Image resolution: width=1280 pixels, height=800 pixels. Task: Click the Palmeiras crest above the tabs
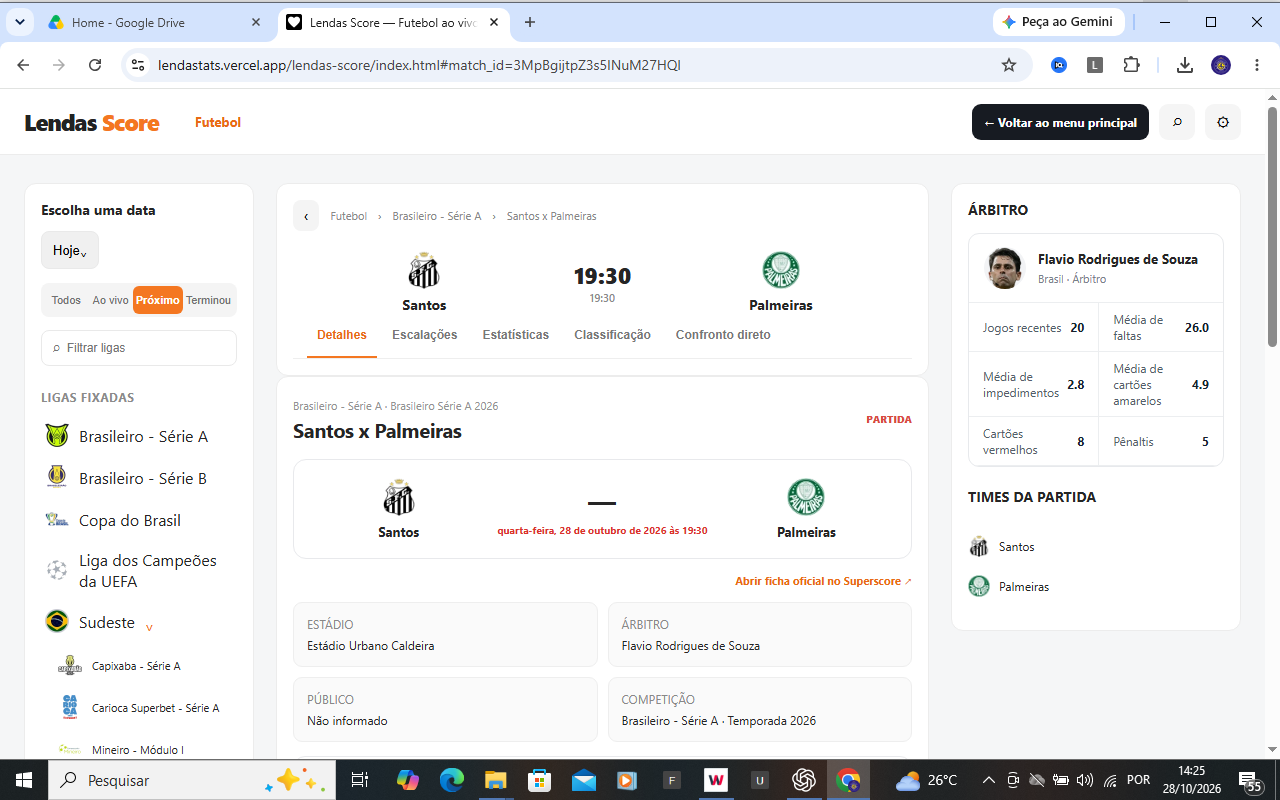click(x=781, y=270)
